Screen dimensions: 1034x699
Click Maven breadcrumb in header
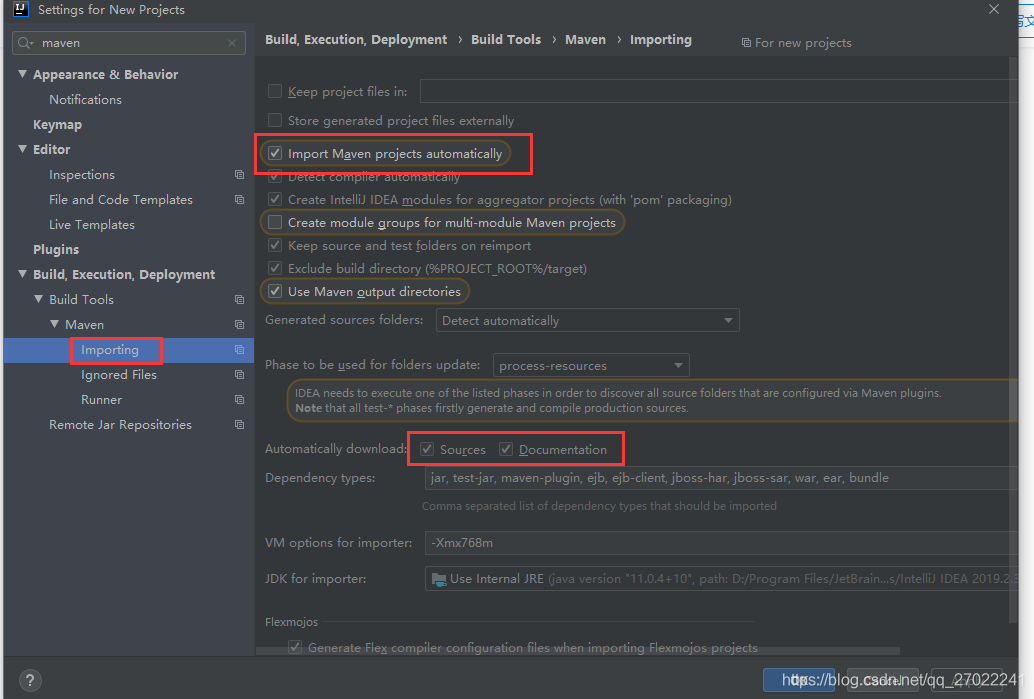point(585,40)
